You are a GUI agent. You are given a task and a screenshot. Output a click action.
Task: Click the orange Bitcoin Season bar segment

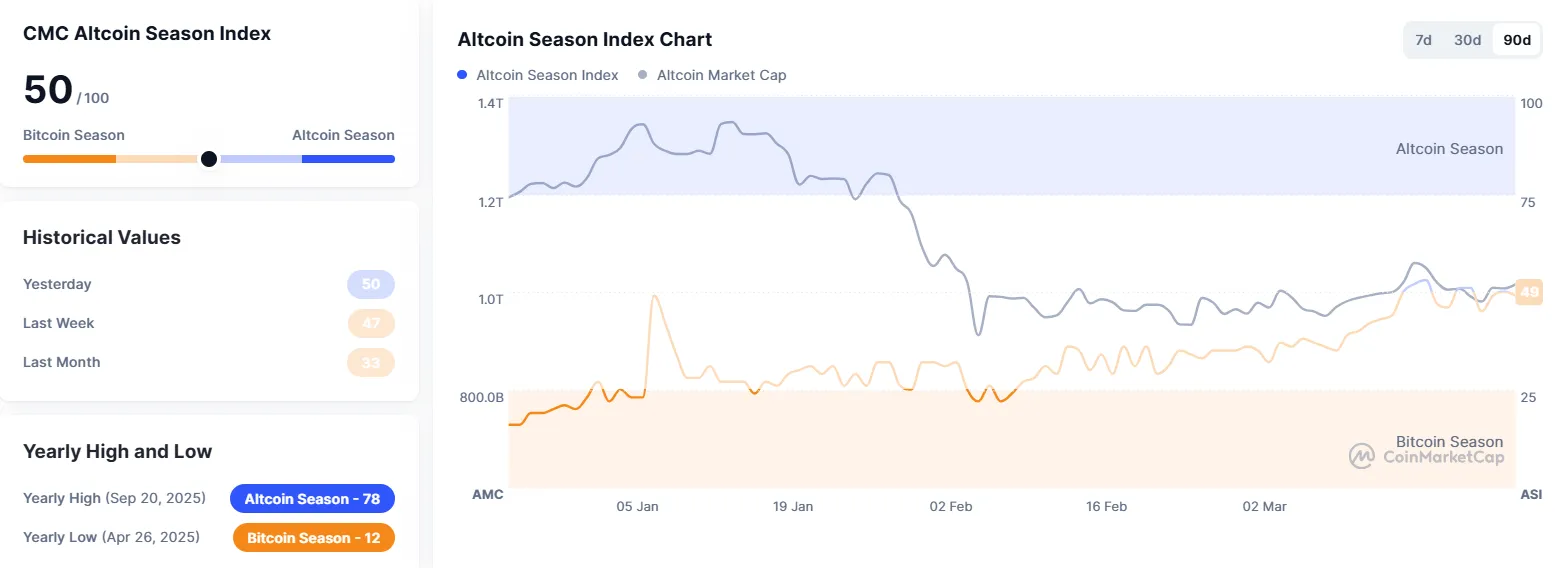69,159
